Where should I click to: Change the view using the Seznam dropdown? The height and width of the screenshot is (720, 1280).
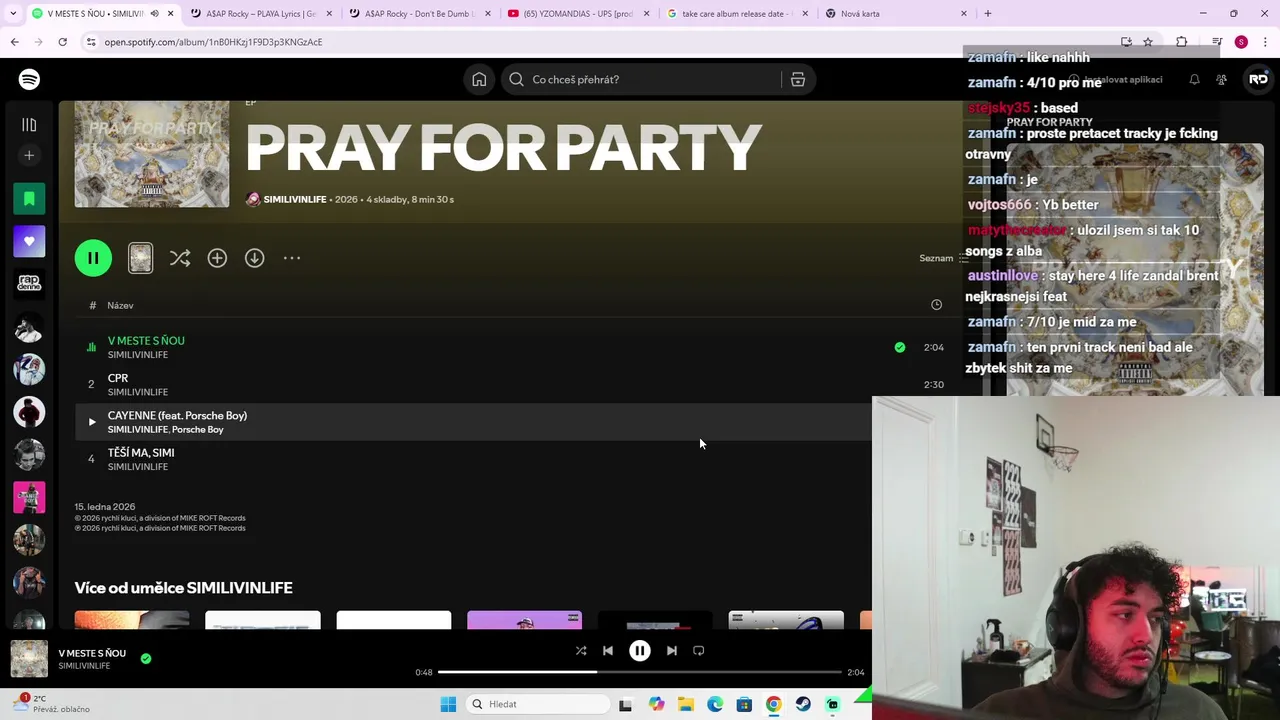pyautogui.click(x=944, y=258)
